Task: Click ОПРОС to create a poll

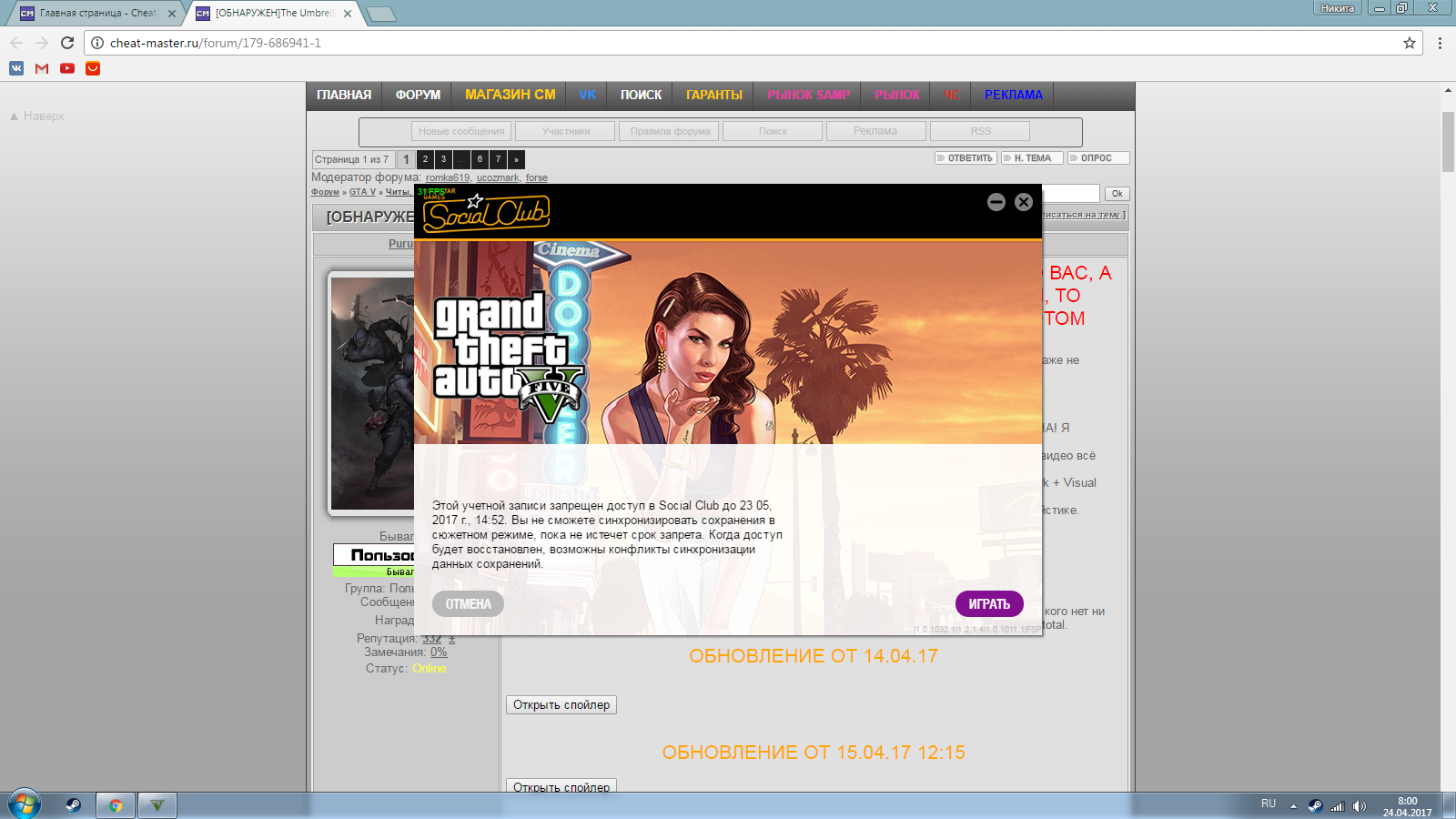Action: [1098, 158]
